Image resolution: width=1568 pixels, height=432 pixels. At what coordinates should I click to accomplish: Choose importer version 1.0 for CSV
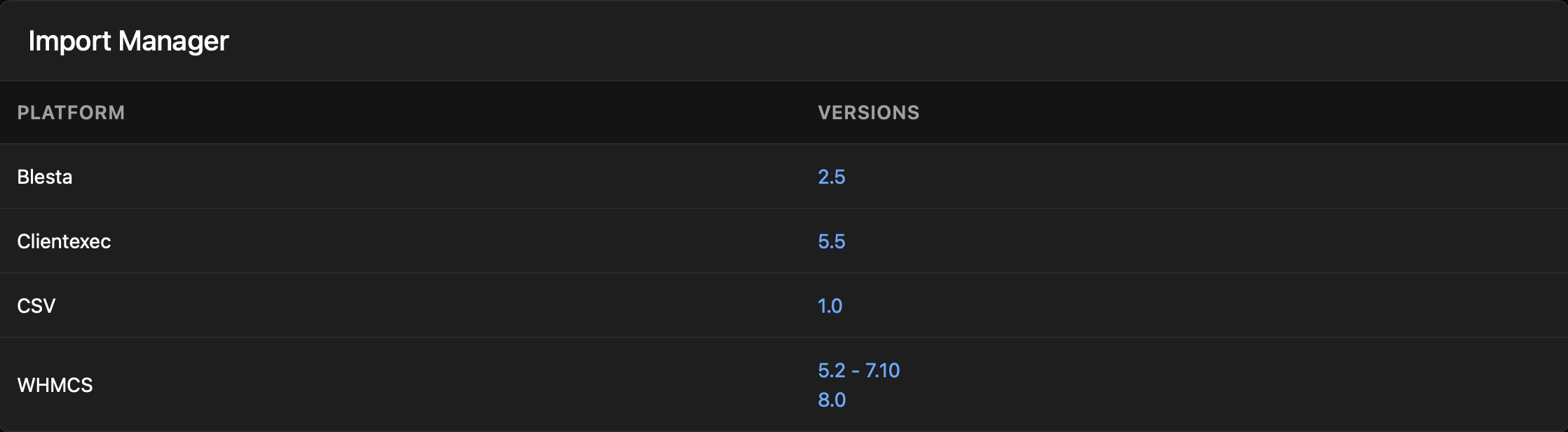830,306
